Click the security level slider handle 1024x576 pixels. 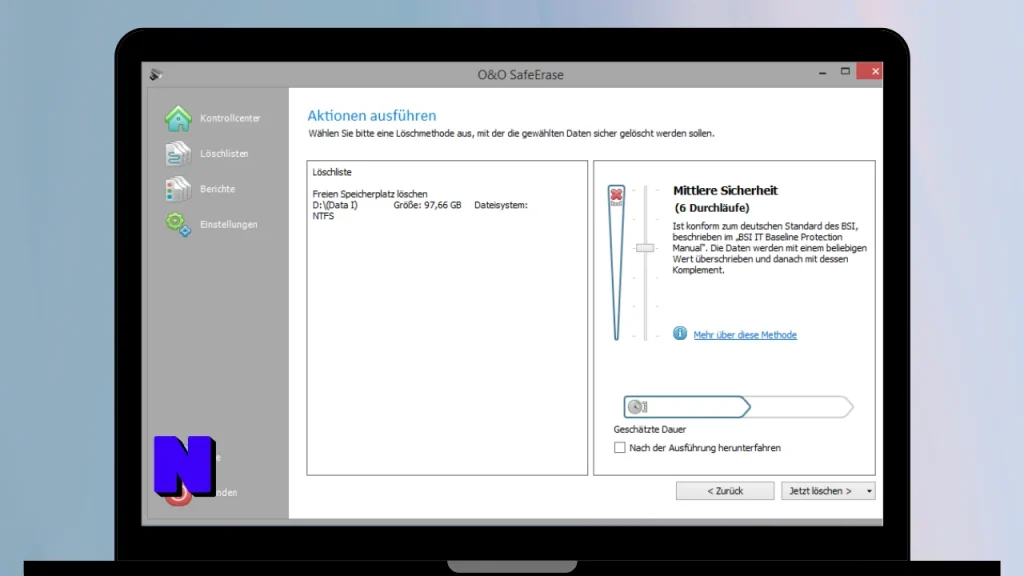[x=645, y=248]
